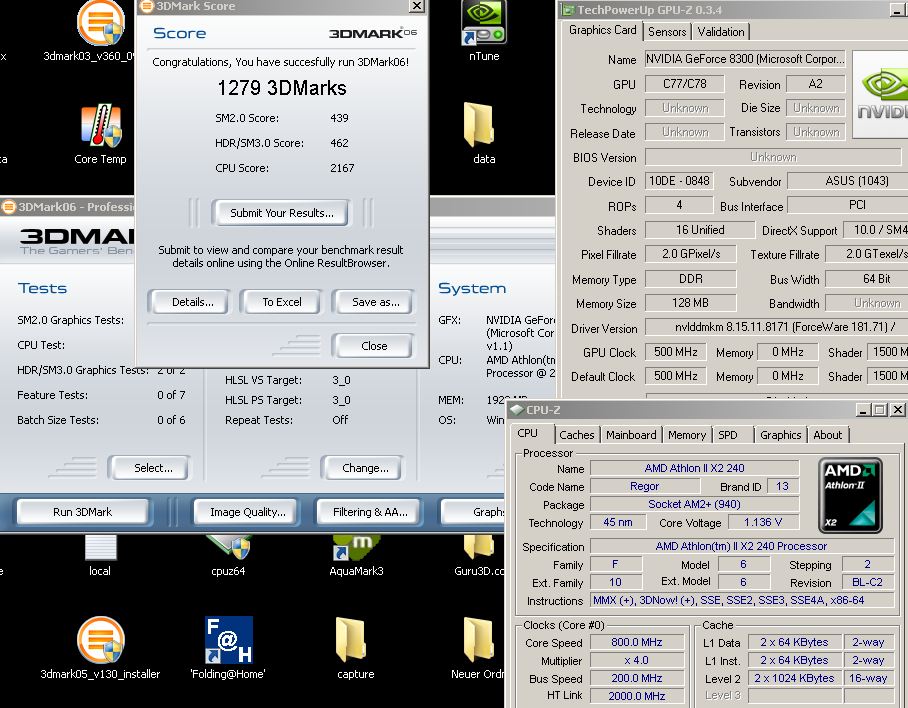Open the Filtering & AA settings
908x708 pixels.
pyautogui.click(x=370, y=512)
